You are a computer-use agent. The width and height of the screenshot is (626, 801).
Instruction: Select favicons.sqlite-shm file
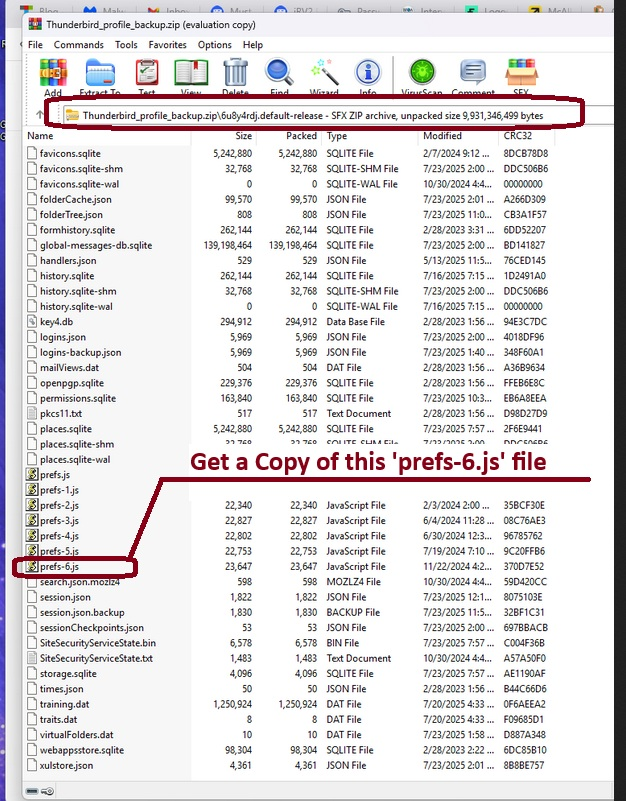81,169
